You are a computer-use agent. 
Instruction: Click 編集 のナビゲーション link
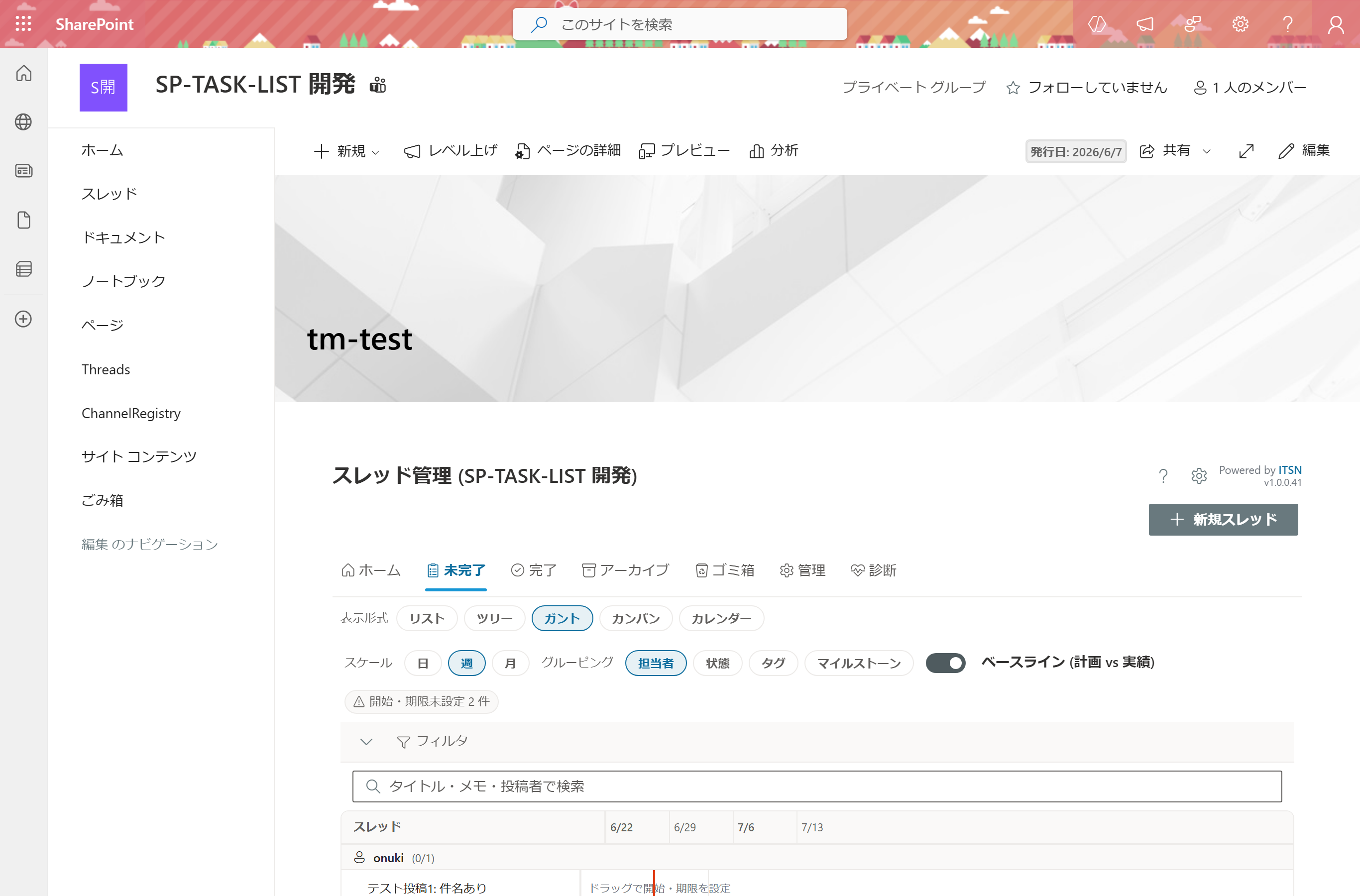(x=150, y=544)
